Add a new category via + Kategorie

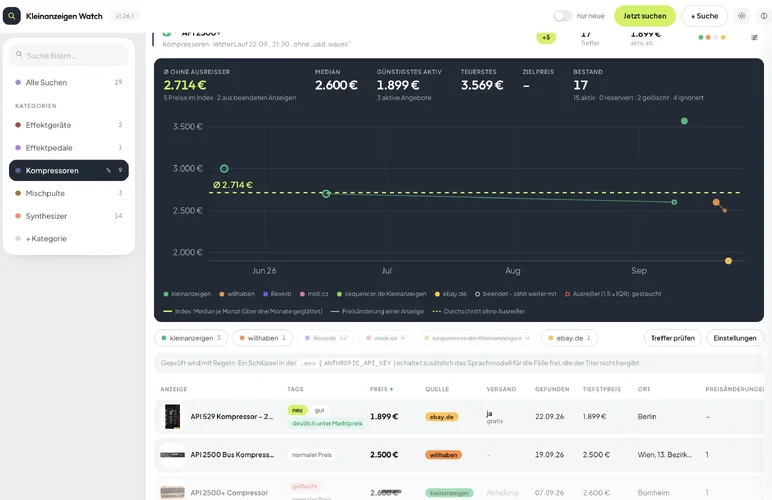click(x=69, y=239)
